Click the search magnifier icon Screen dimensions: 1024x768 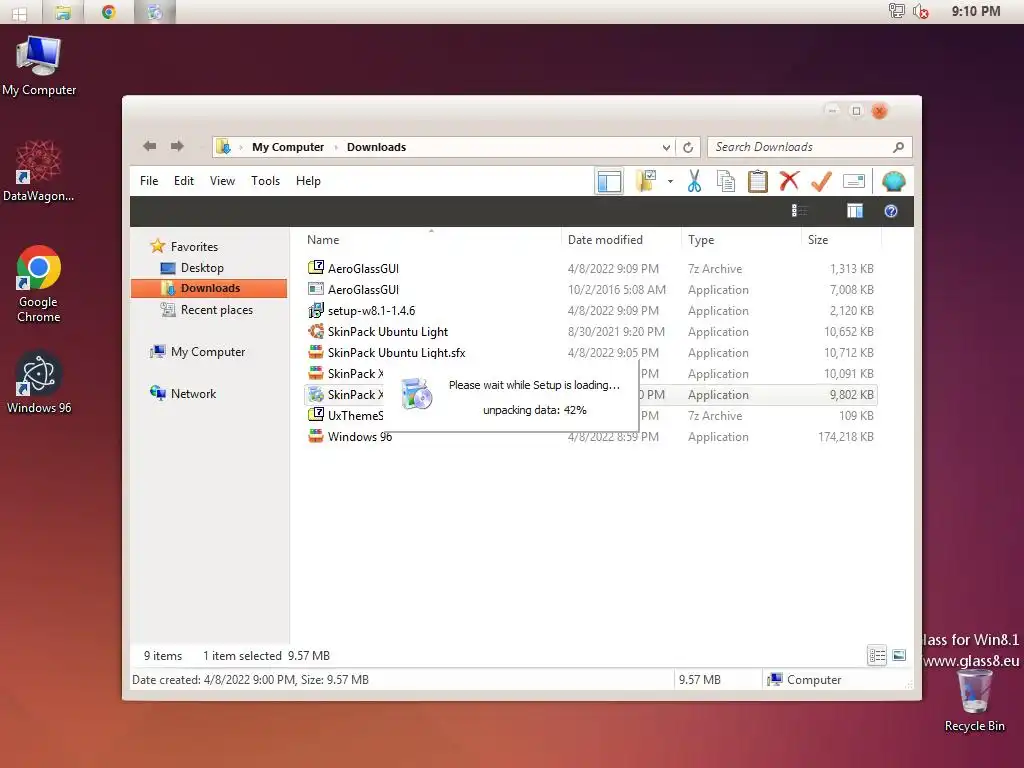899,148
